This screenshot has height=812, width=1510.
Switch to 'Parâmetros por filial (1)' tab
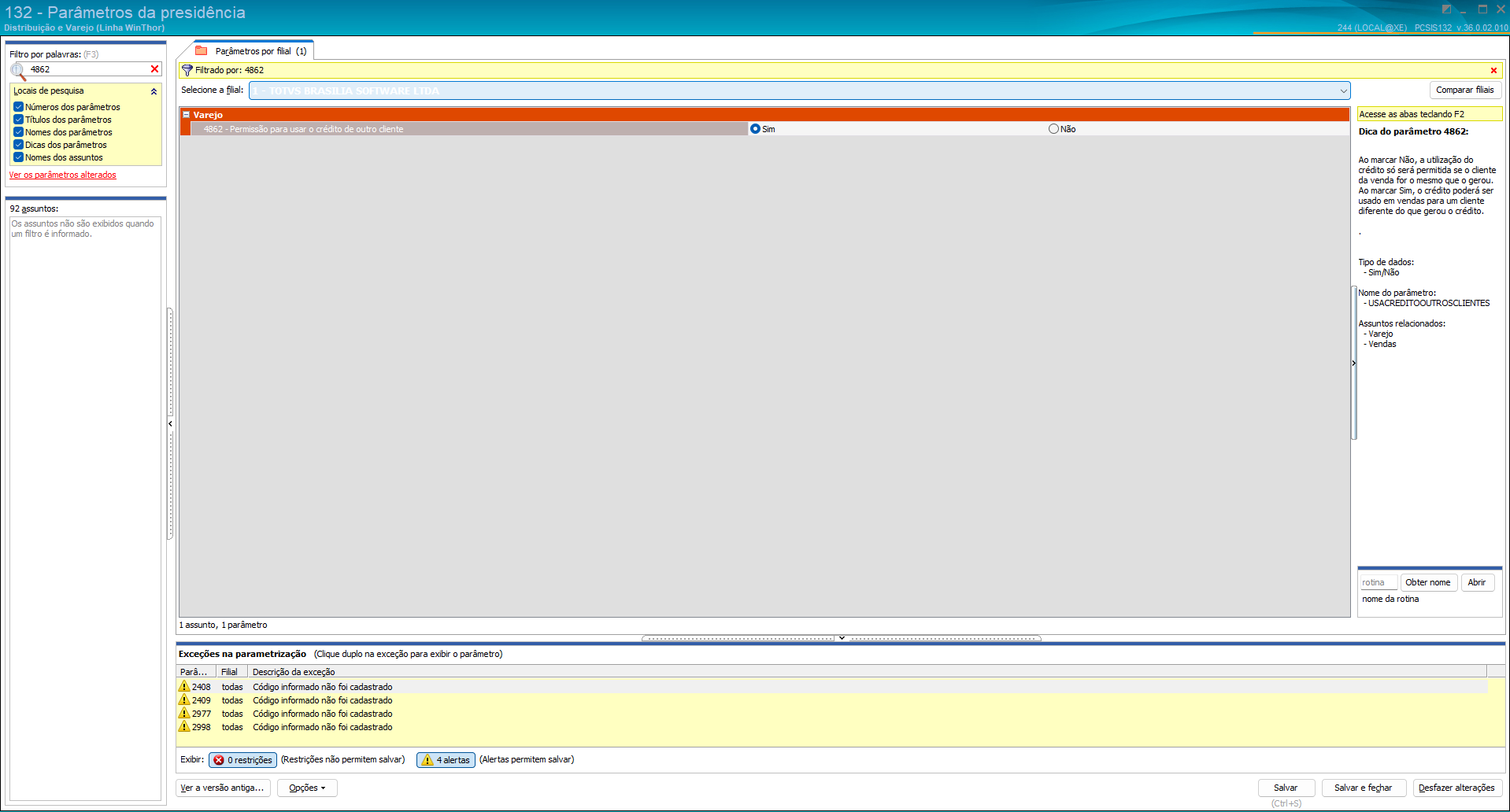pos(254,51)
